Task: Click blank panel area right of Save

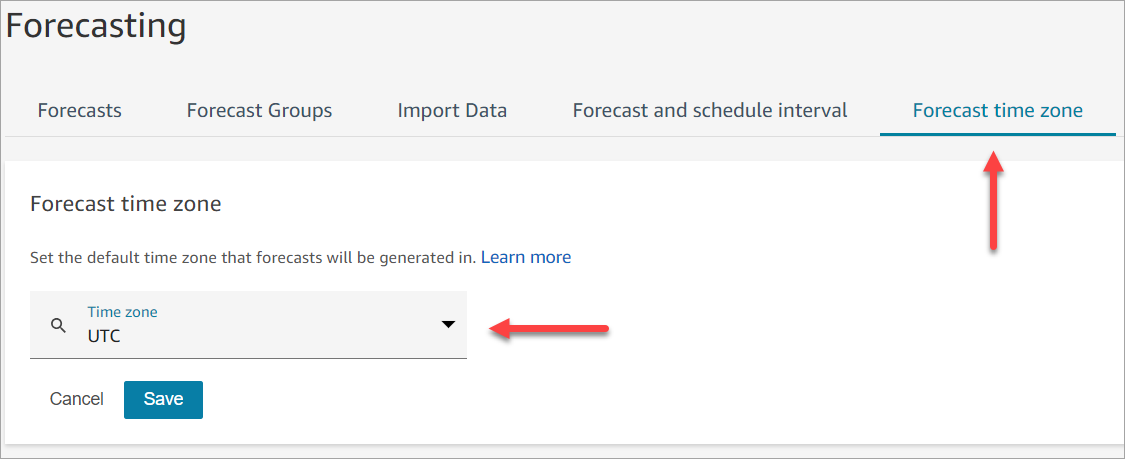Action: (x=600, y=399)
